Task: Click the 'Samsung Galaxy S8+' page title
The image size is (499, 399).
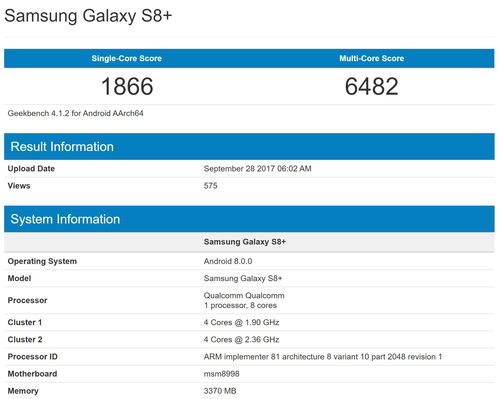Action: click(88, 16)
